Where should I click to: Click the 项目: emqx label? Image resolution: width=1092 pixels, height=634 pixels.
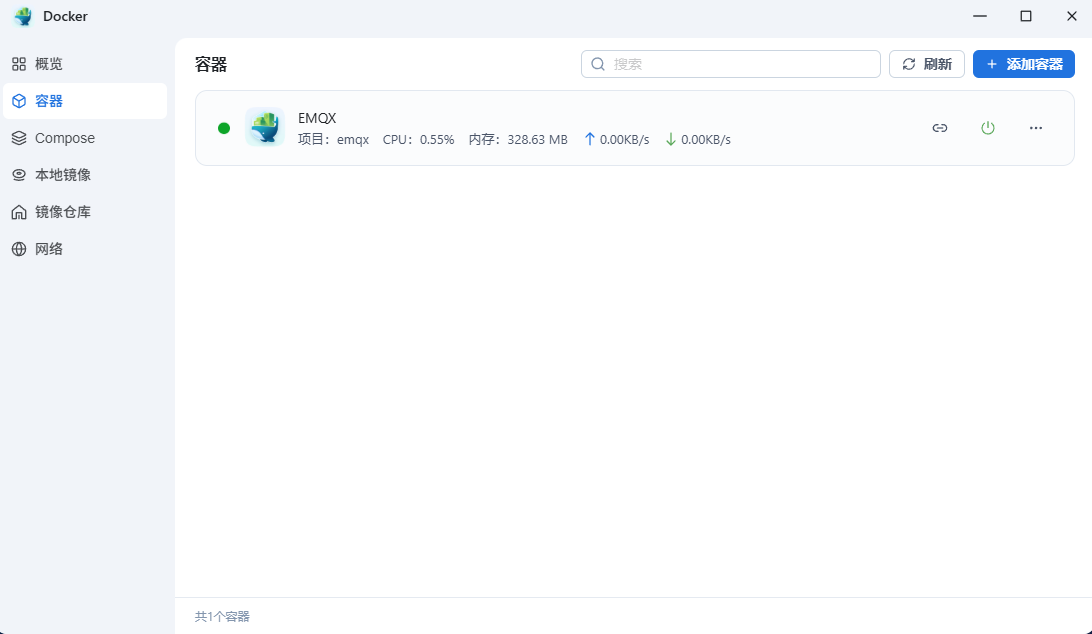[x=334, y=139]
